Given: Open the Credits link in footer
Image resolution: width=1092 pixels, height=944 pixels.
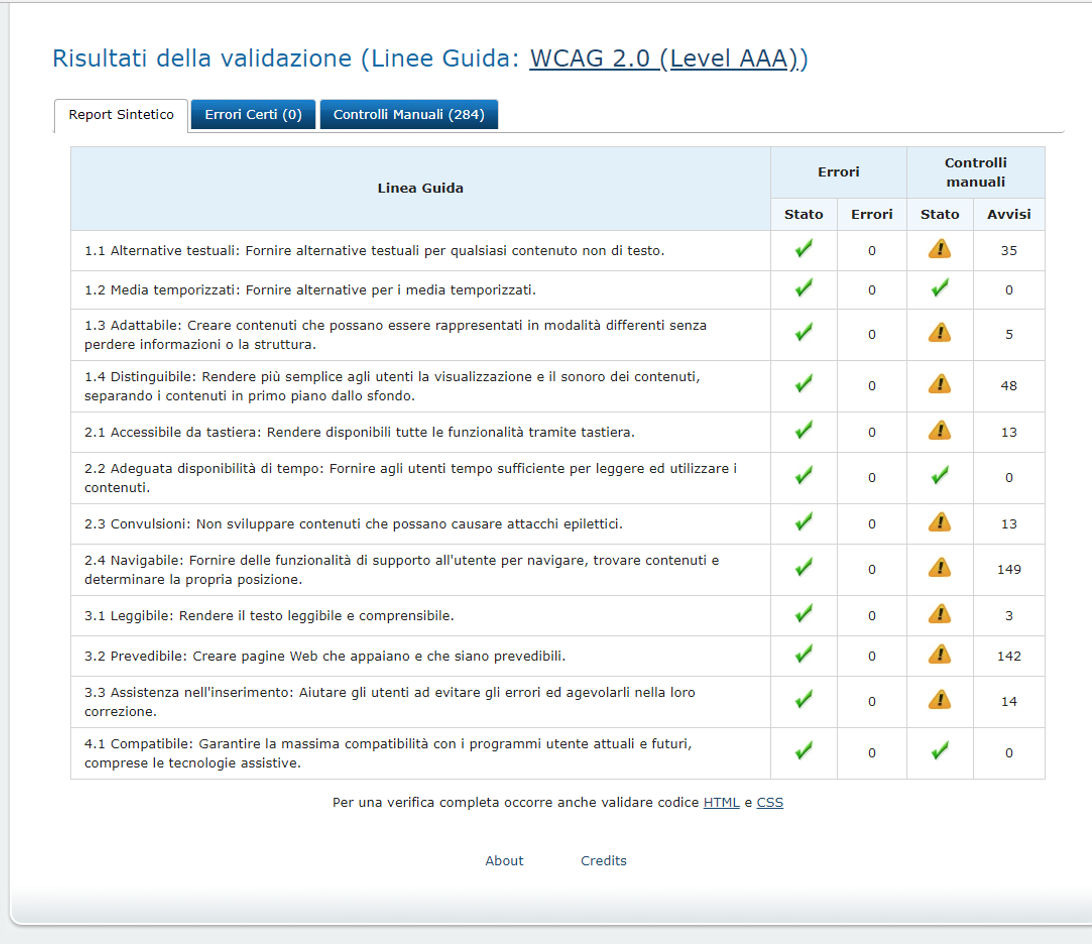Looking at the screenshot, I should [x=603, y=861].
